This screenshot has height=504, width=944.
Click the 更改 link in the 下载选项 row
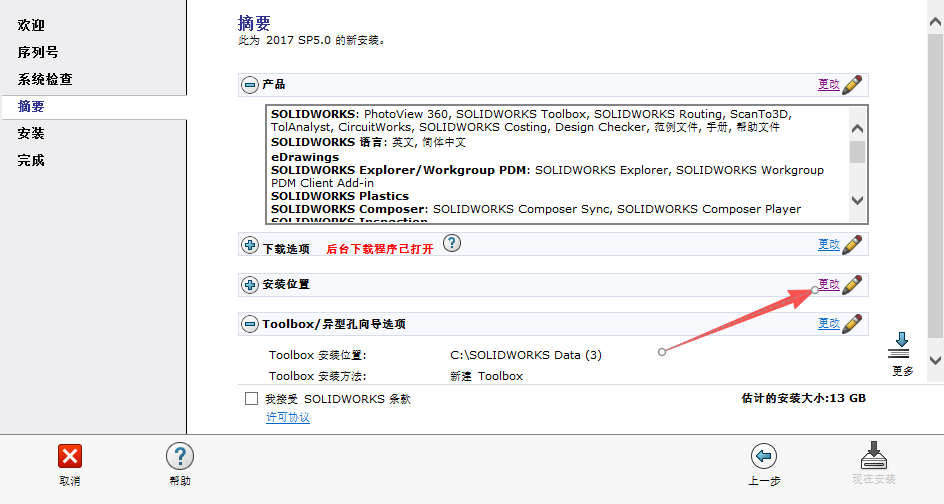point(828,244)
